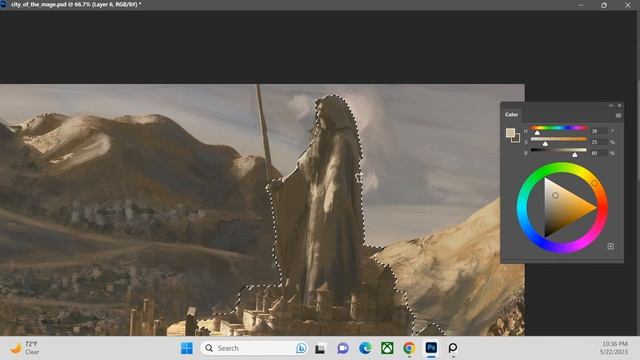Open Bing Chat icon in search box
This screenshot has width=640, height=360.
click(301, 348)
